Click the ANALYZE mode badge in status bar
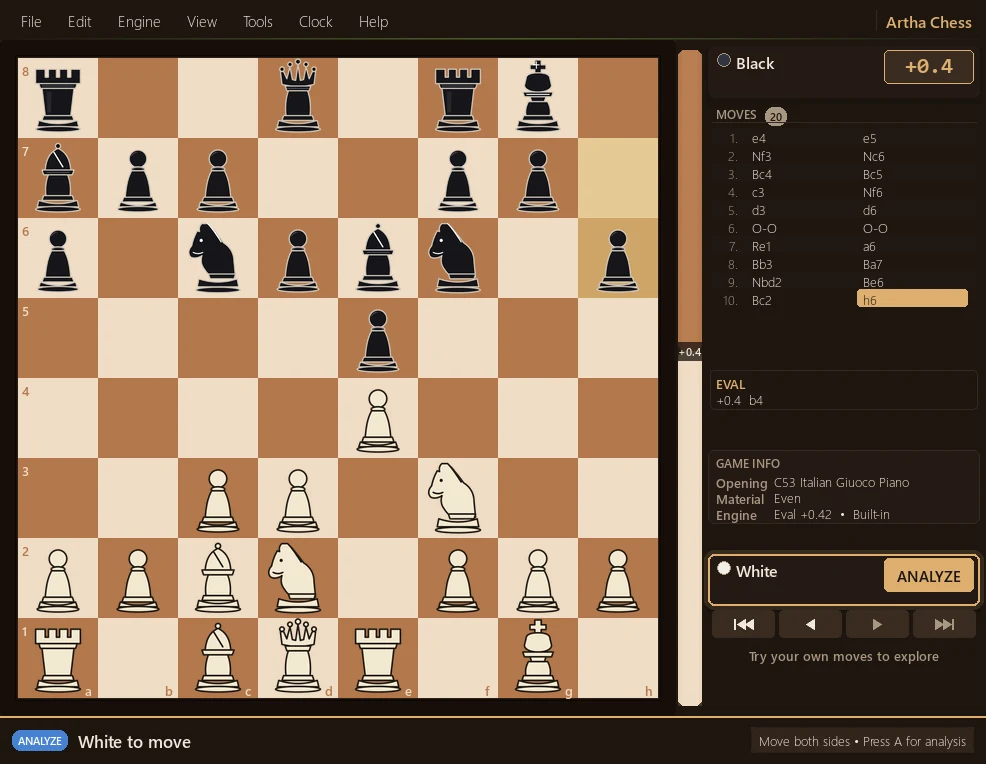The width and height of the screenshot is (986, 764). (x=40, y=741)
